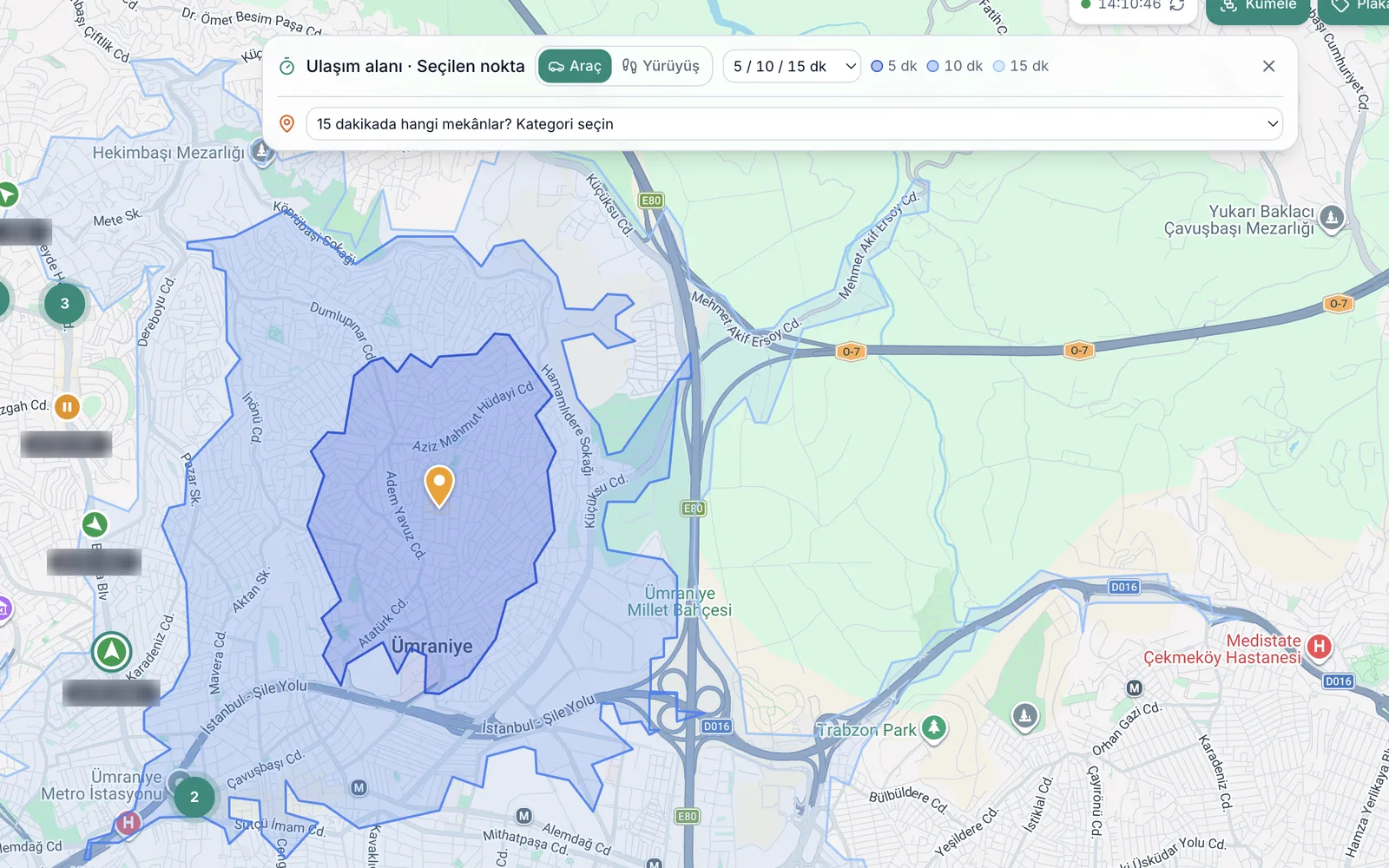Click the metro M icon near Orhan Gazi Cd.
Image resolution: width=1389 pixels, height=868 pixels.
[1134, 688]
